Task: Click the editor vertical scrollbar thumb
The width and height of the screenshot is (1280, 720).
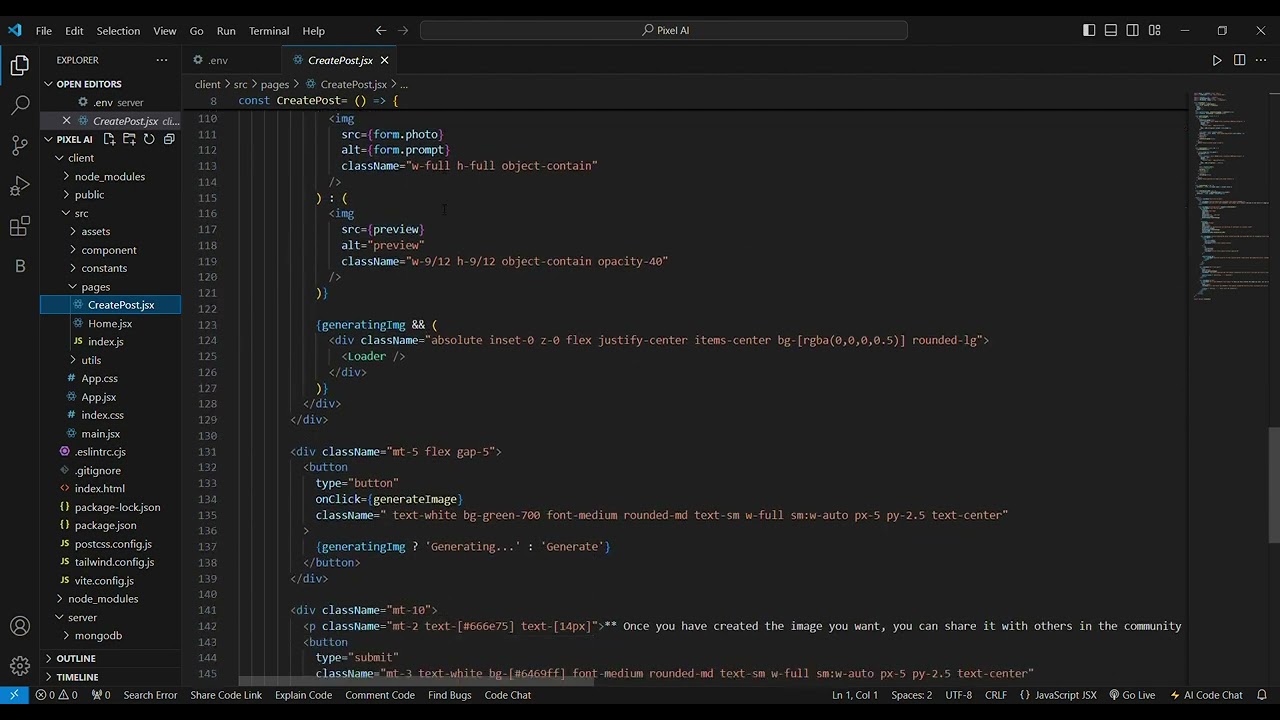Action: [x=1274, y=485]
